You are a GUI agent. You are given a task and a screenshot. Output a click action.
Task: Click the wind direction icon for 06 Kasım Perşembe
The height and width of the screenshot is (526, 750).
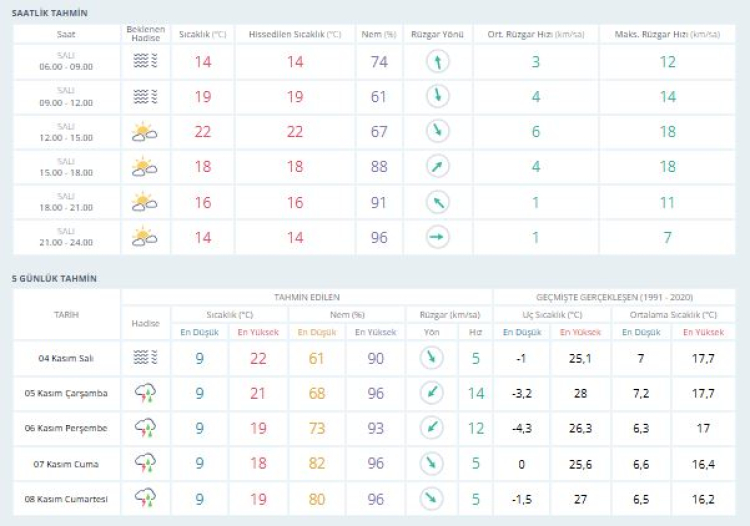point(431,428)
